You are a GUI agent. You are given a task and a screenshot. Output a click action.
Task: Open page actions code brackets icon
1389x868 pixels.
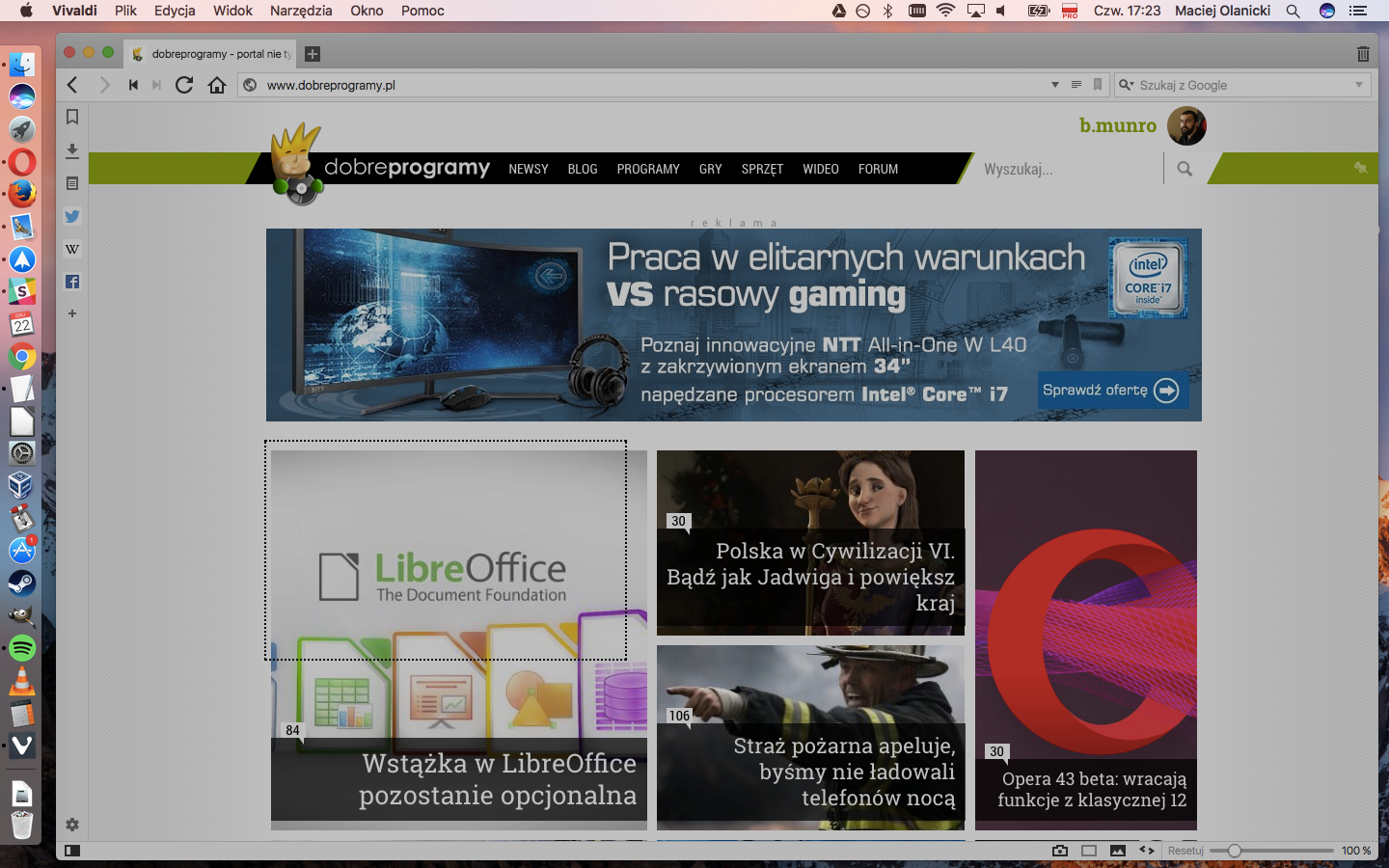1147,851
